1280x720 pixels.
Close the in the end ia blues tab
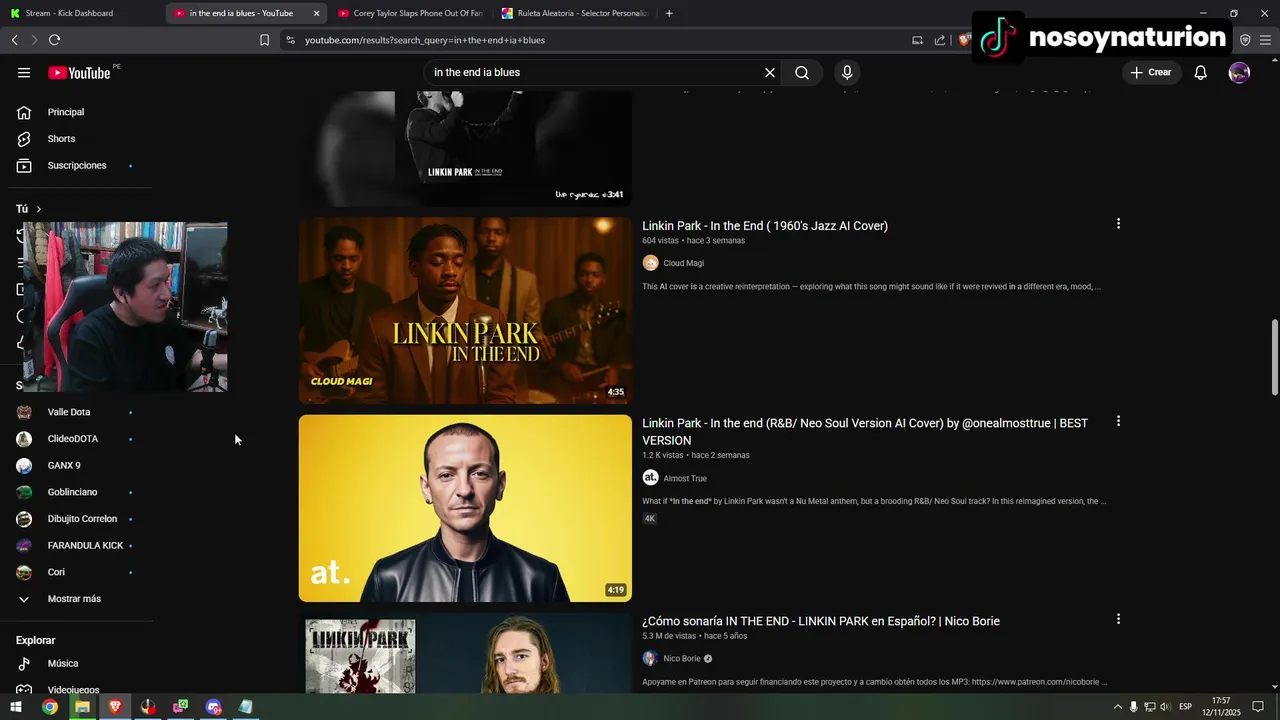tap(316, 13)
